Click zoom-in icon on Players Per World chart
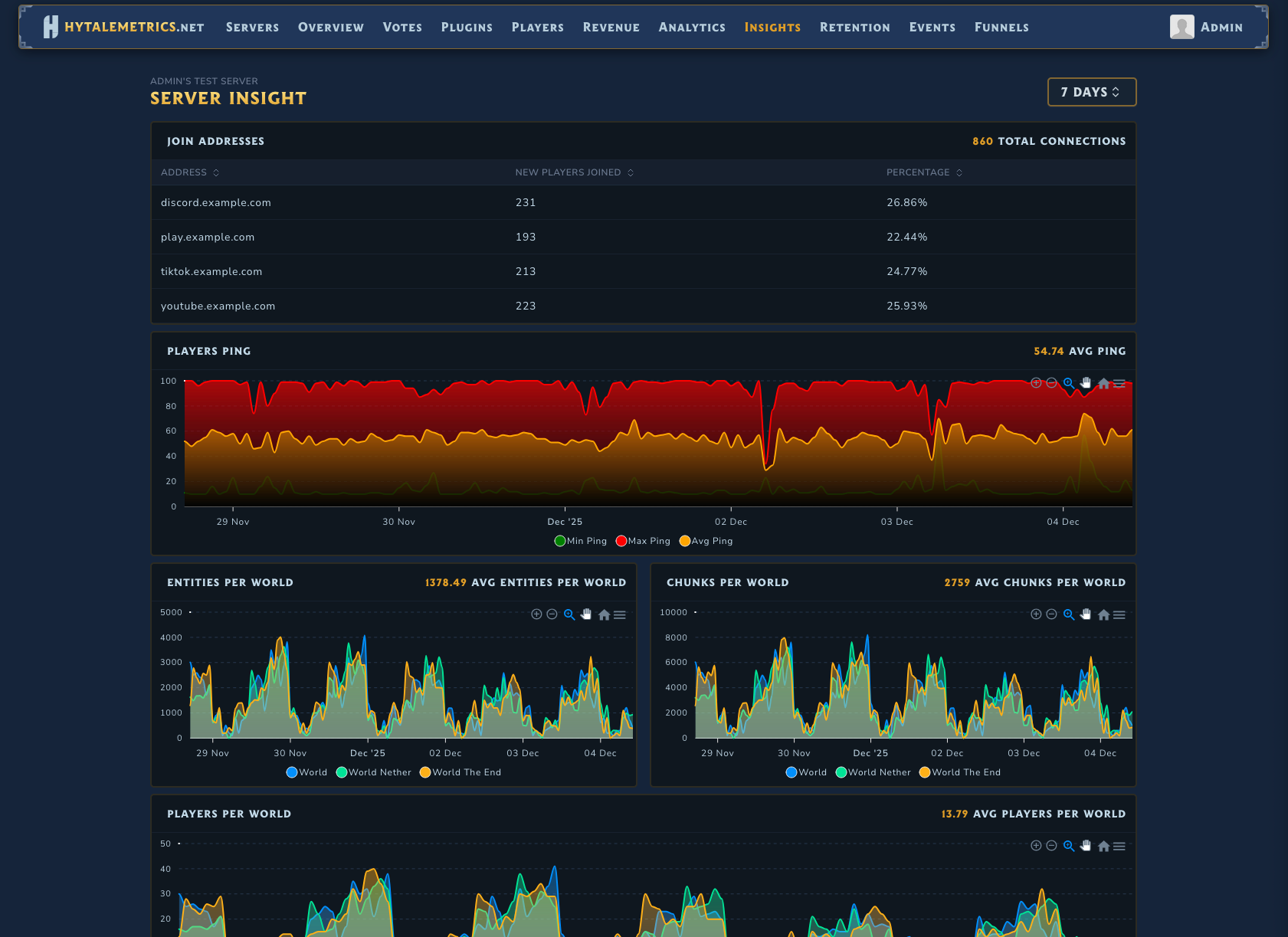Viewport: 1288px width, 937px height. 1036,846
